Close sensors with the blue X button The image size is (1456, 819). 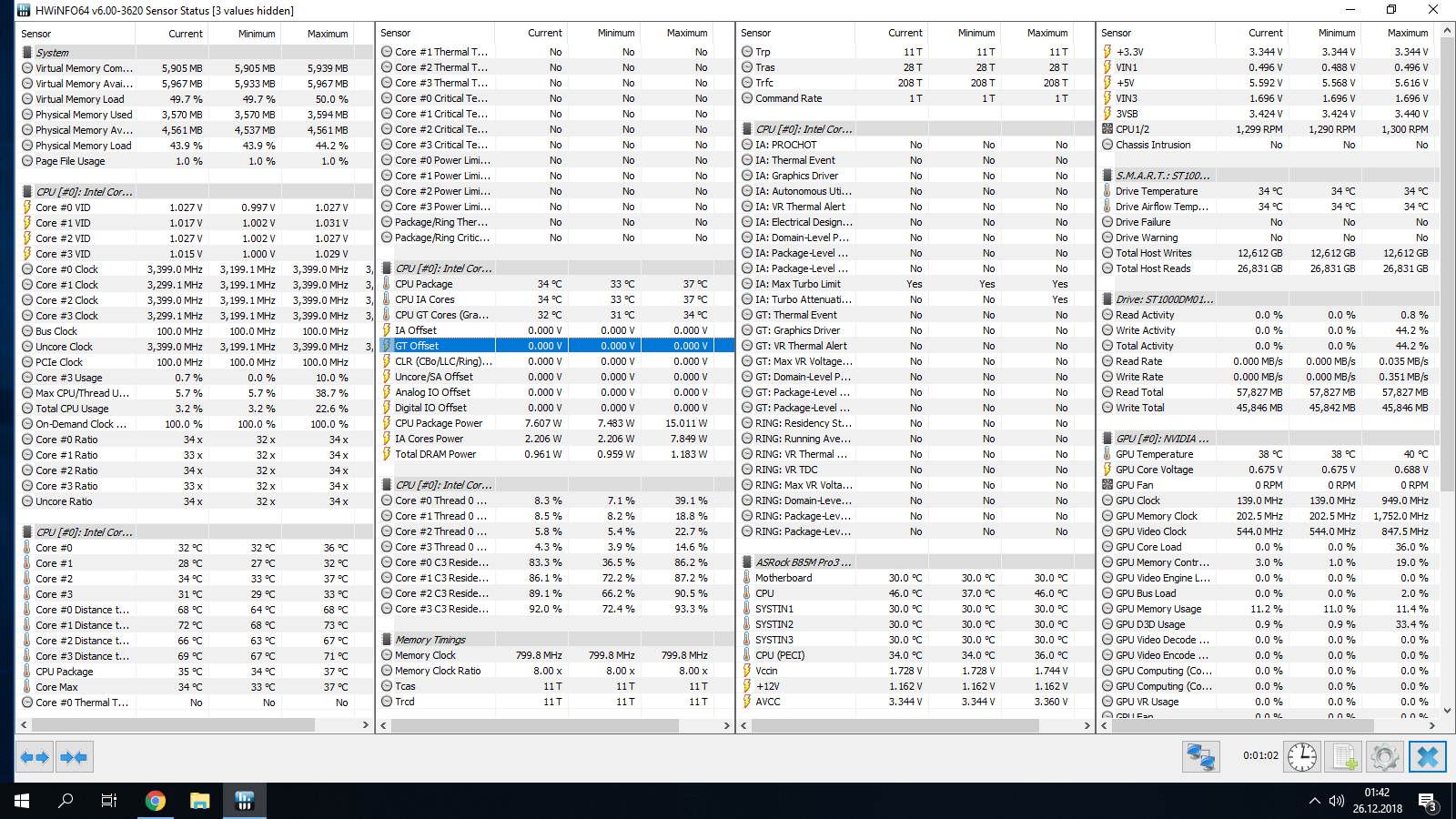tap(1428, 757)
